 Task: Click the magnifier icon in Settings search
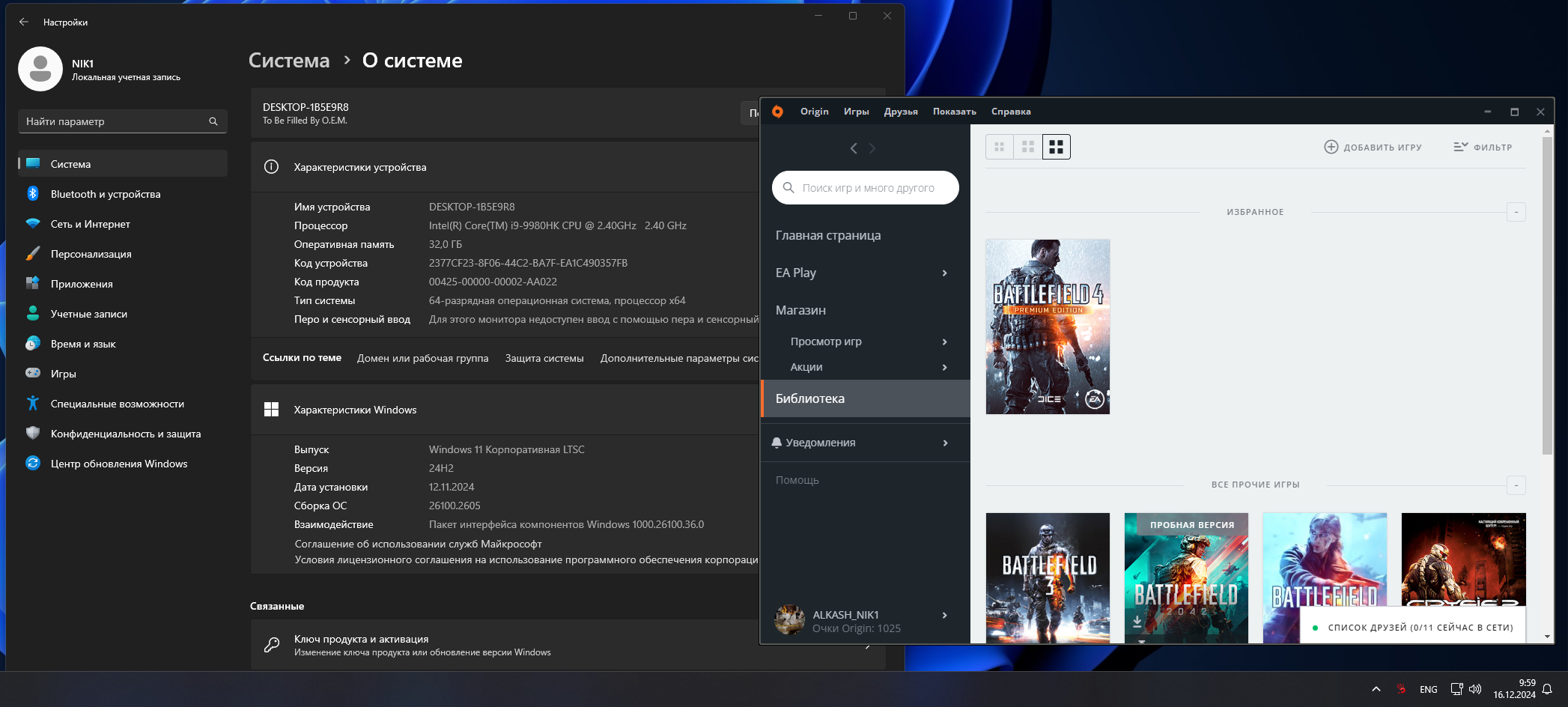point(213,121)
